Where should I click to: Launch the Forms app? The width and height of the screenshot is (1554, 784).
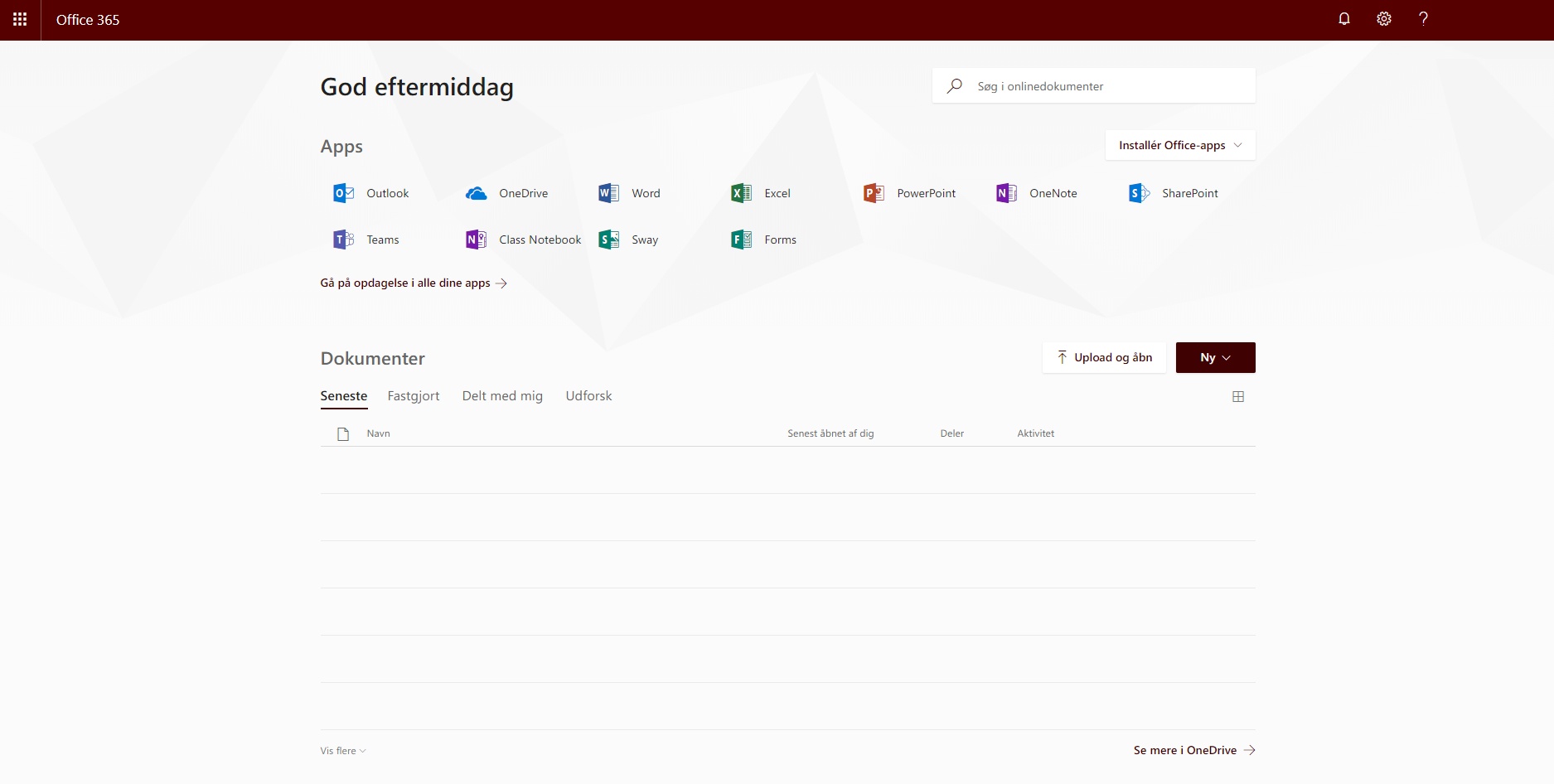[764, 240]
